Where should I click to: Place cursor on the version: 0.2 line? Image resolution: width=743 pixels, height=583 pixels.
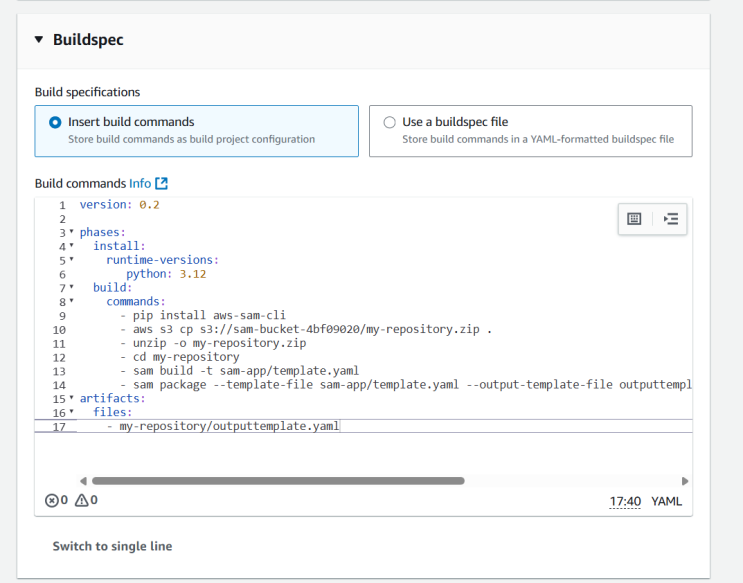[x=119, y=205]
